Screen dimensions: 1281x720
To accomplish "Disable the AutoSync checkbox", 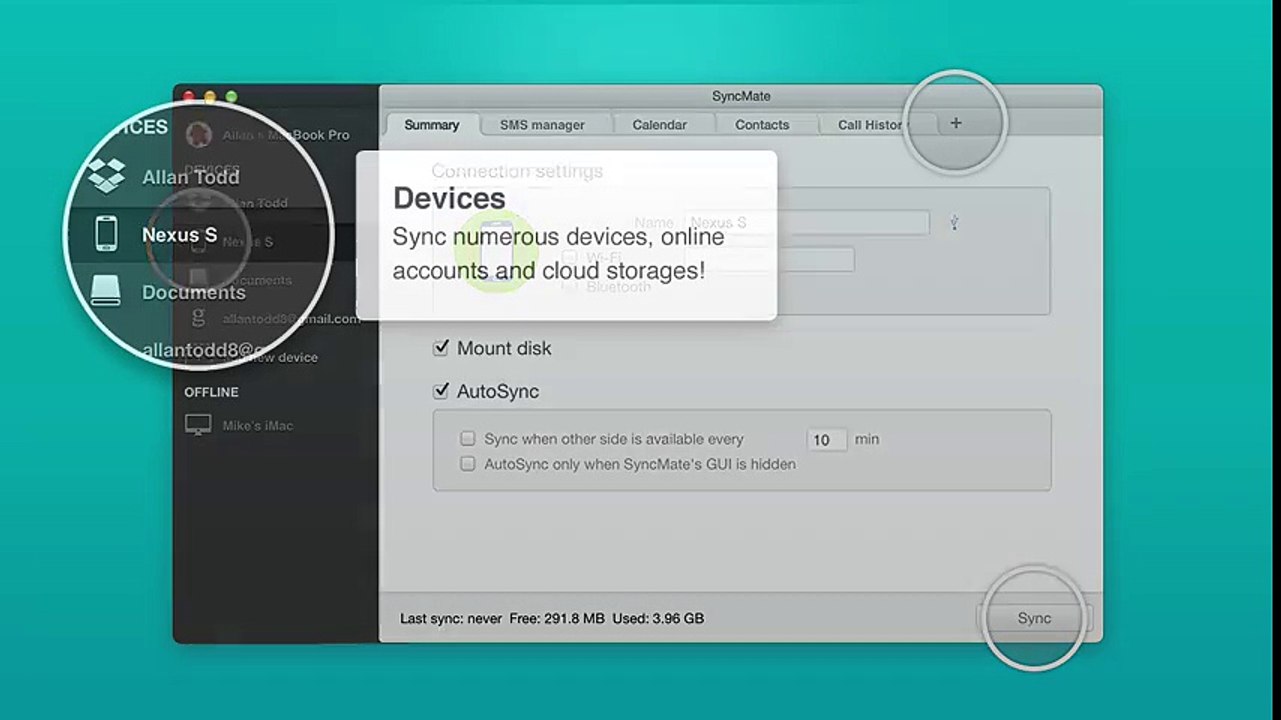I will 440,391.
